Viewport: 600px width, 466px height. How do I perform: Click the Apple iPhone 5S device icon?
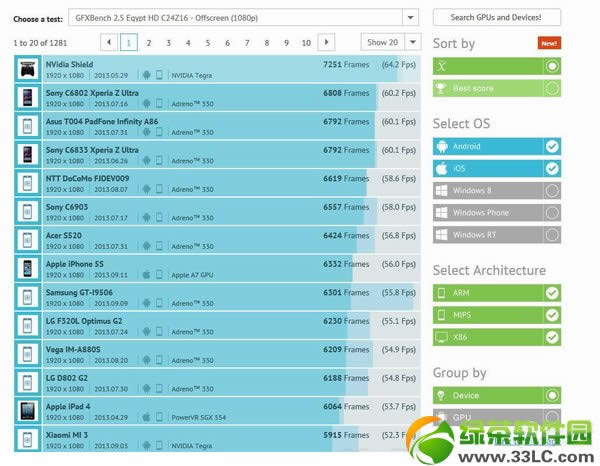tap(27, 268)
